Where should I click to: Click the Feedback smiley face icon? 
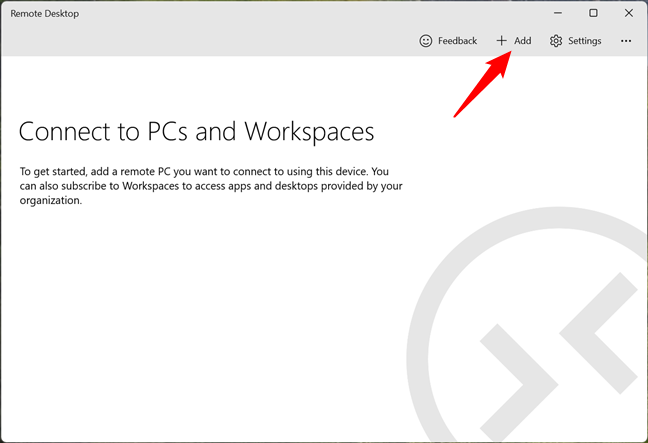pos(426,40)
